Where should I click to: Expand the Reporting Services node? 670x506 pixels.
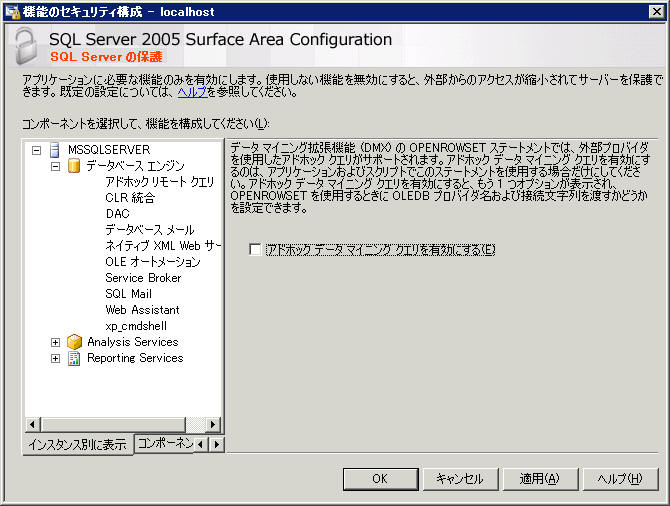pos(56,359)
